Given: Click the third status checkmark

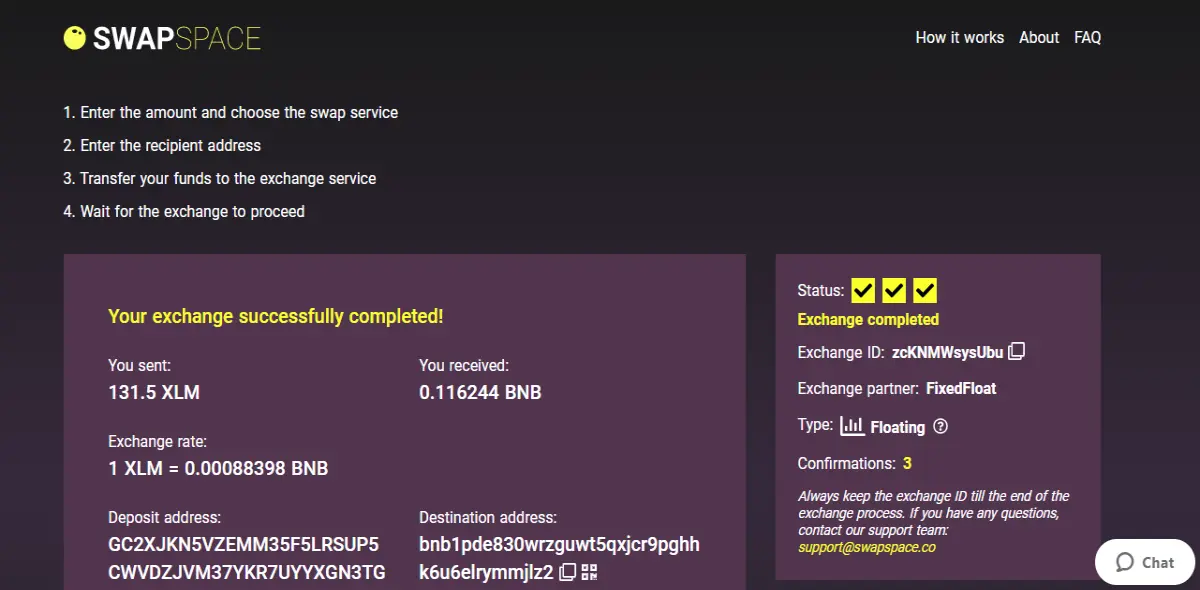Looking at the screenshot, I should point(925,291).
